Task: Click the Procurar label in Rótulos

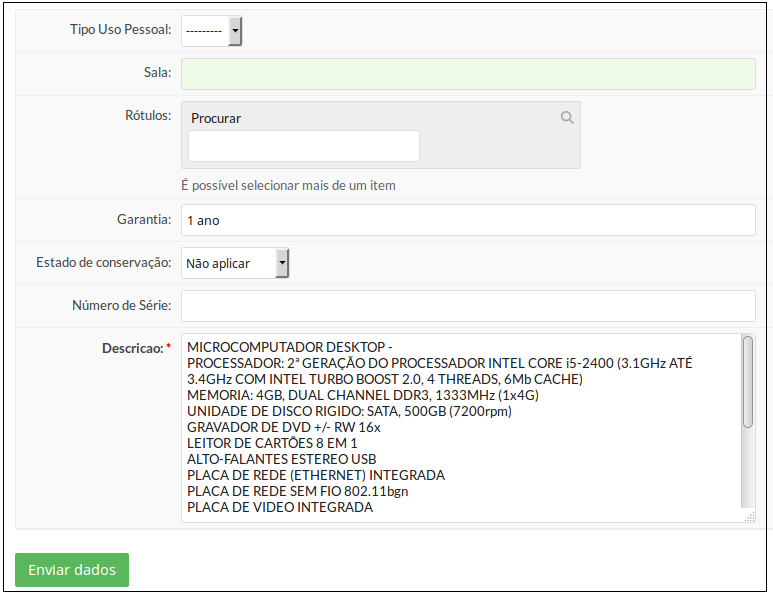Action: coord(216,118)
